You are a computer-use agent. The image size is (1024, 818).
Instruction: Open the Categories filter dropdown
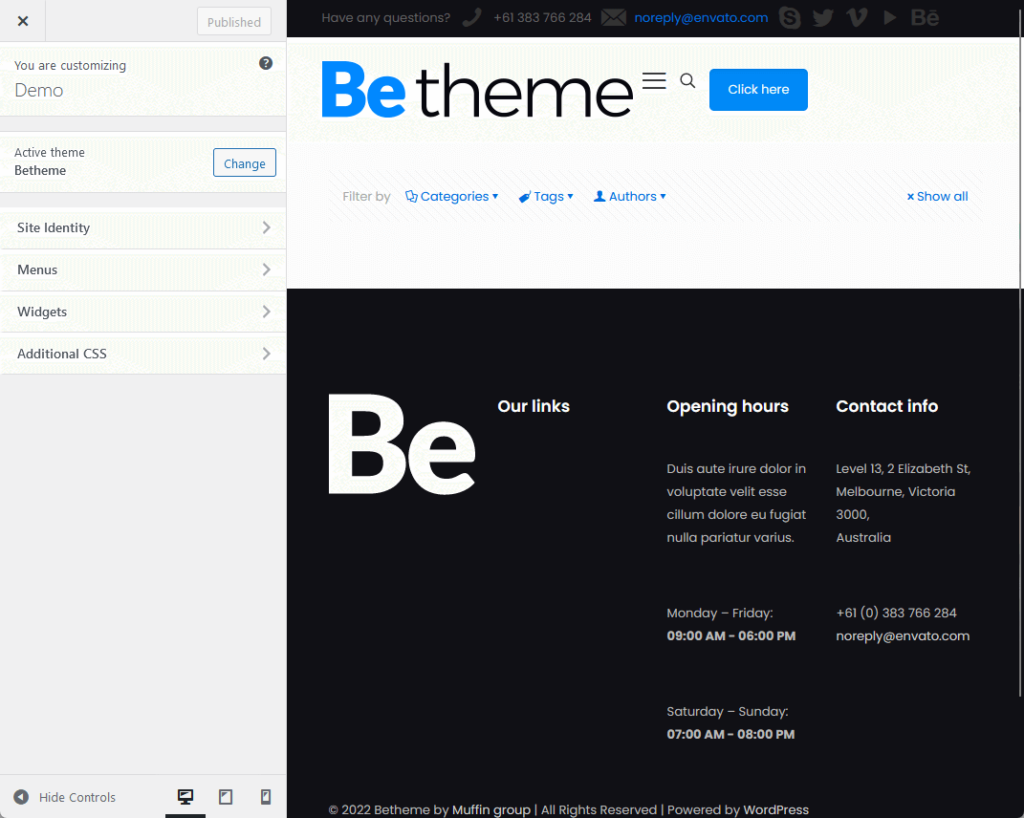click(x=452, y=197)
